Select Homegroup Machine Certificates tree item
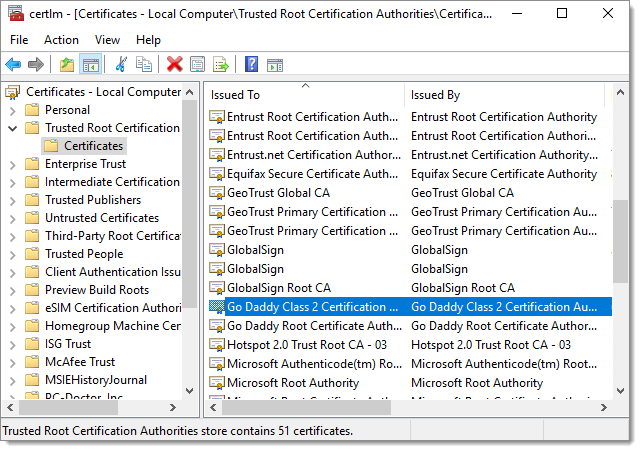This screenshot has height=451, width=640. [x=113, y=326]
